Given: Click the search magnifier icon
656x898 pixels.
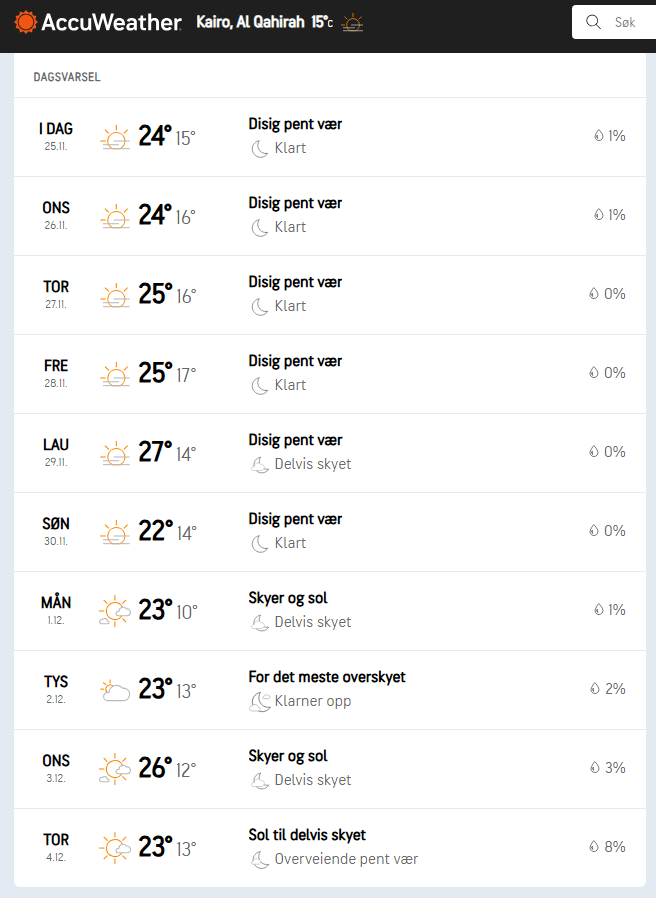Looking at the screenshot, I should [x=593, y=22].
